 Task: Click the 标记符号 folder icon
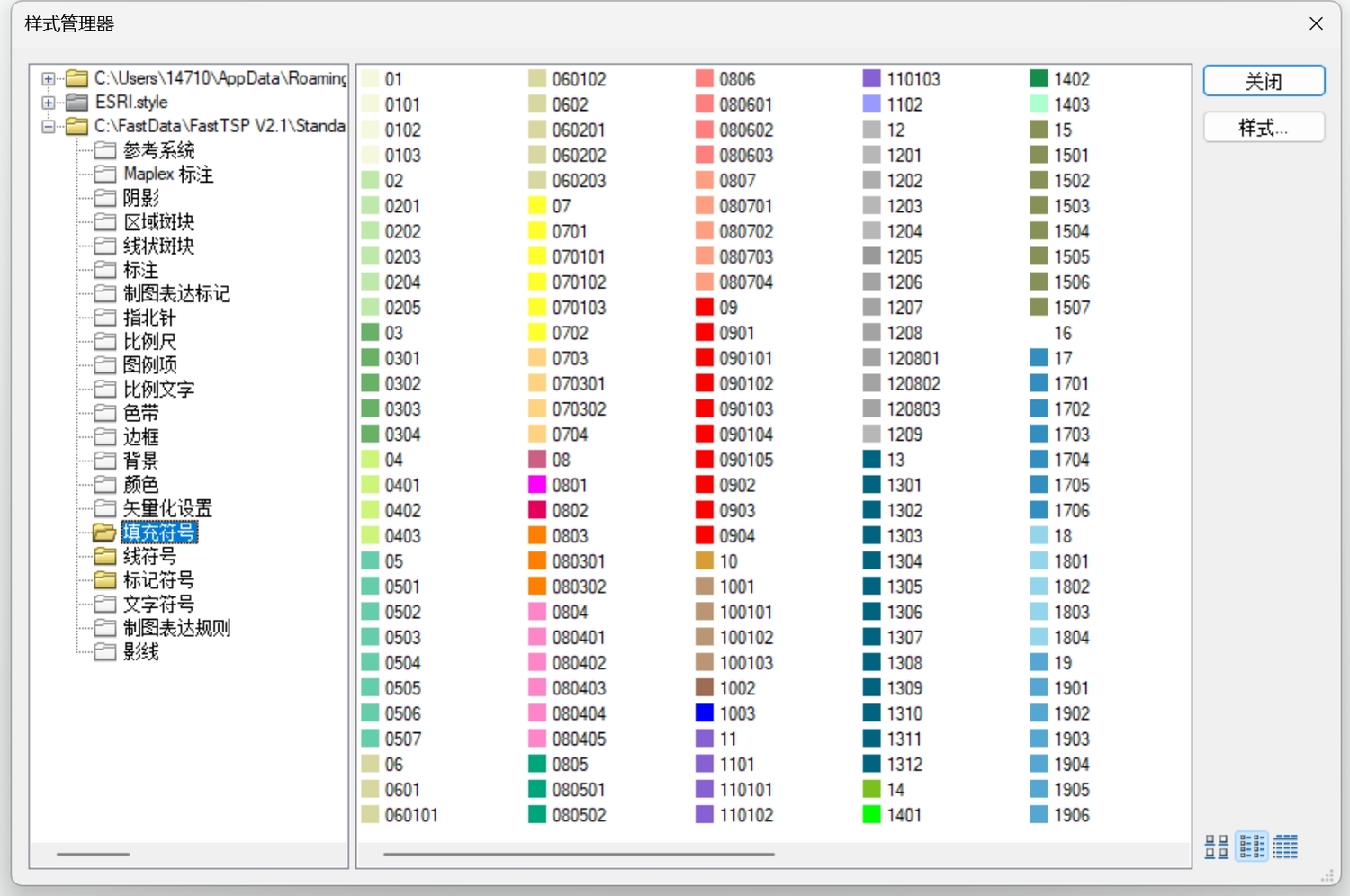(x=105, y=580)
